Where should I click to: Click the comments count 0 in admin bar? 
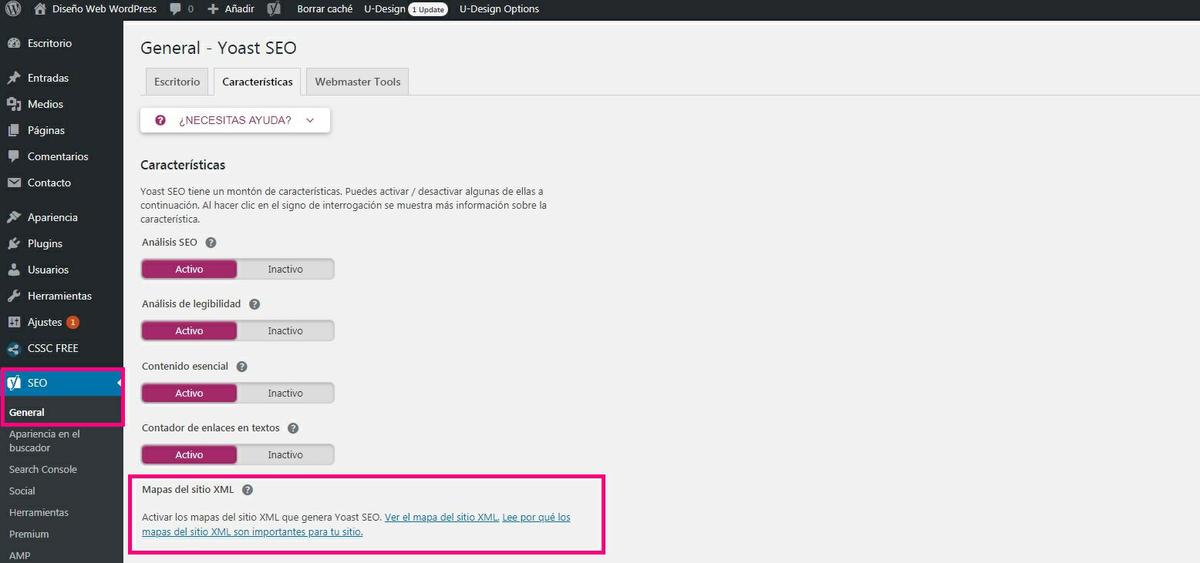tap(190, 9)
